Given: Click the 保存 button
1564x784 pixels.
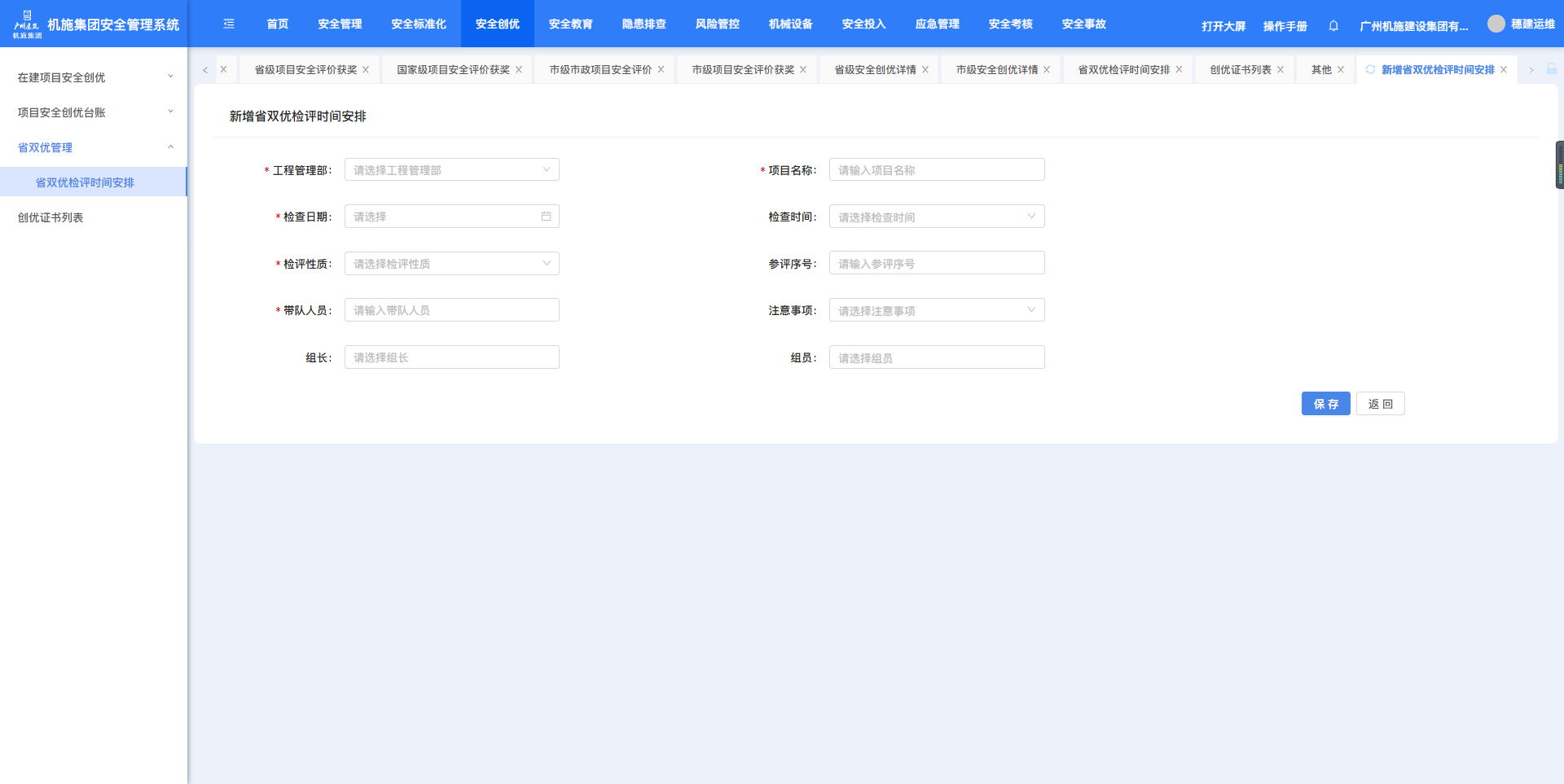Looking at the screenshot, I should coord(1325,404).
